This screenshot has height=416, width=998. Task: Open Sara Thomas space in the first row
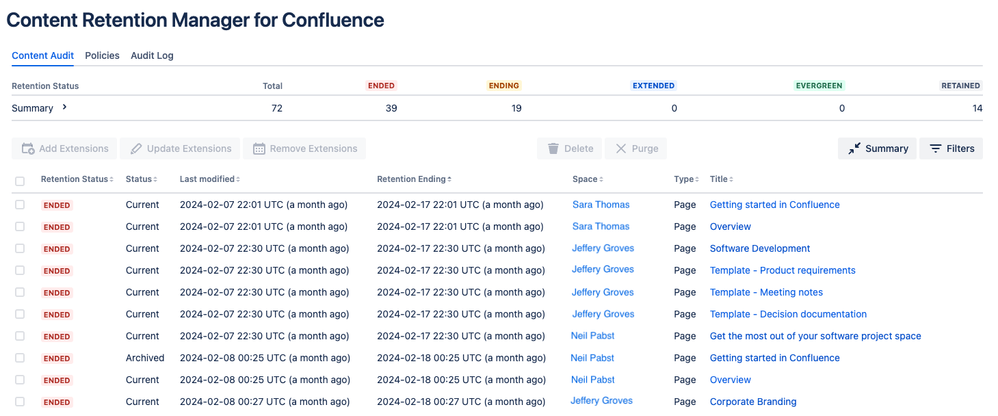click(x=601, y=205)
